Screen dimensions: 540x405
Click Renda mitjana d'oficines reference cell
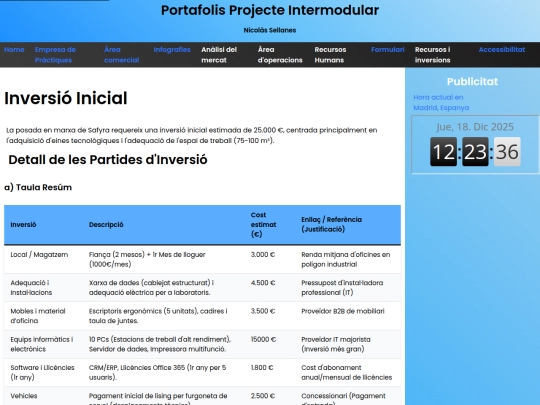click(x=348, y=259)
